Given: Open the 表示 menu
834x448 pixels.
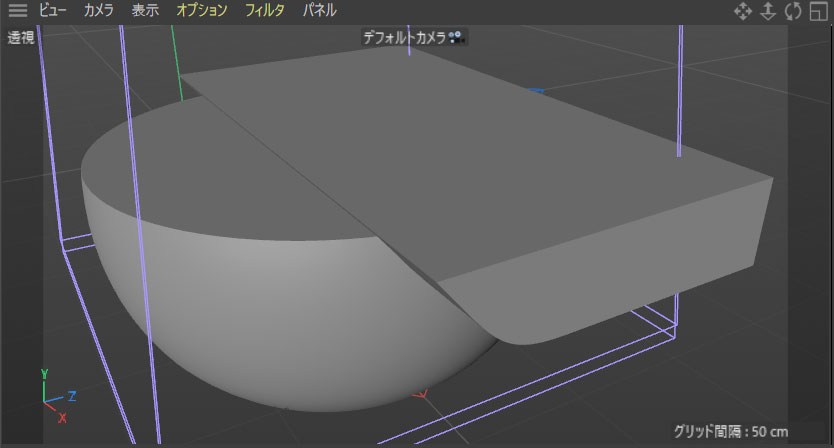Looking at the screenshot, I should tap(145, 11).
